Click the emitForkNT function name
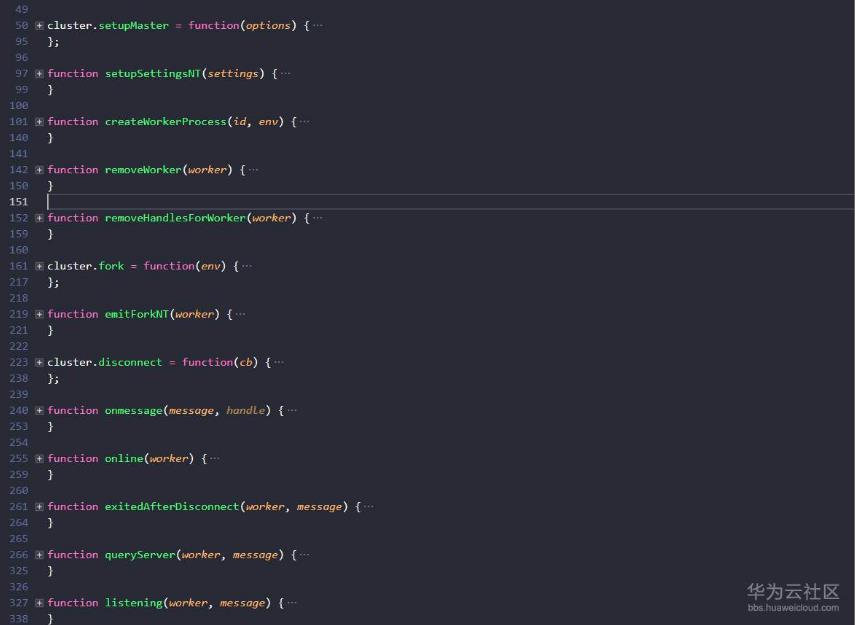Screen dimensions: 855x625 [137, 314]
